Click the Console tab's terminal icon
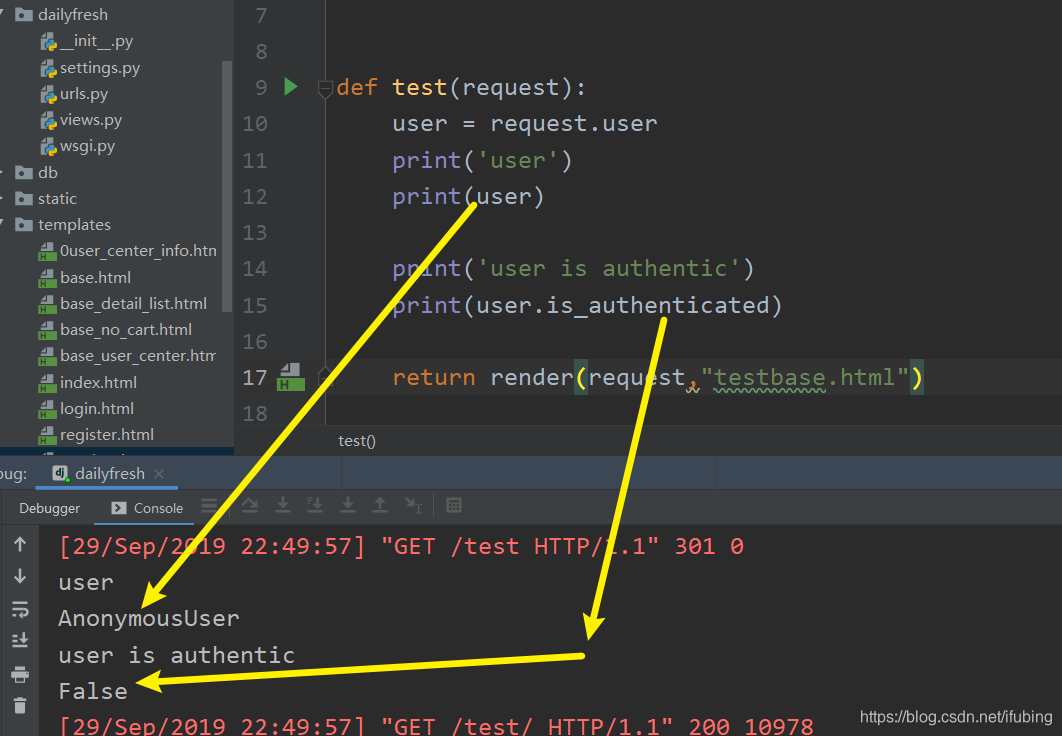 coord(119,508)
